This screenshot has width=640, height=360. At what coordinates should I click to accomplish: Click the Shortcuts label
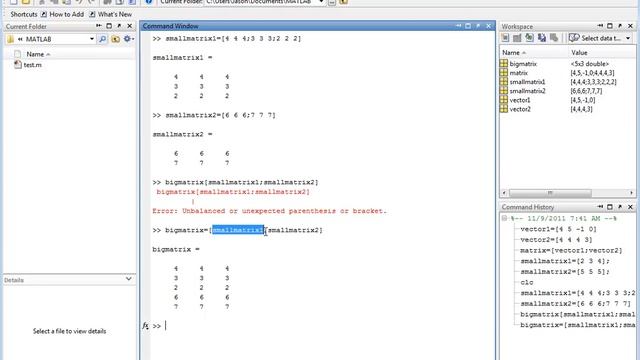[x=24, y=14]
